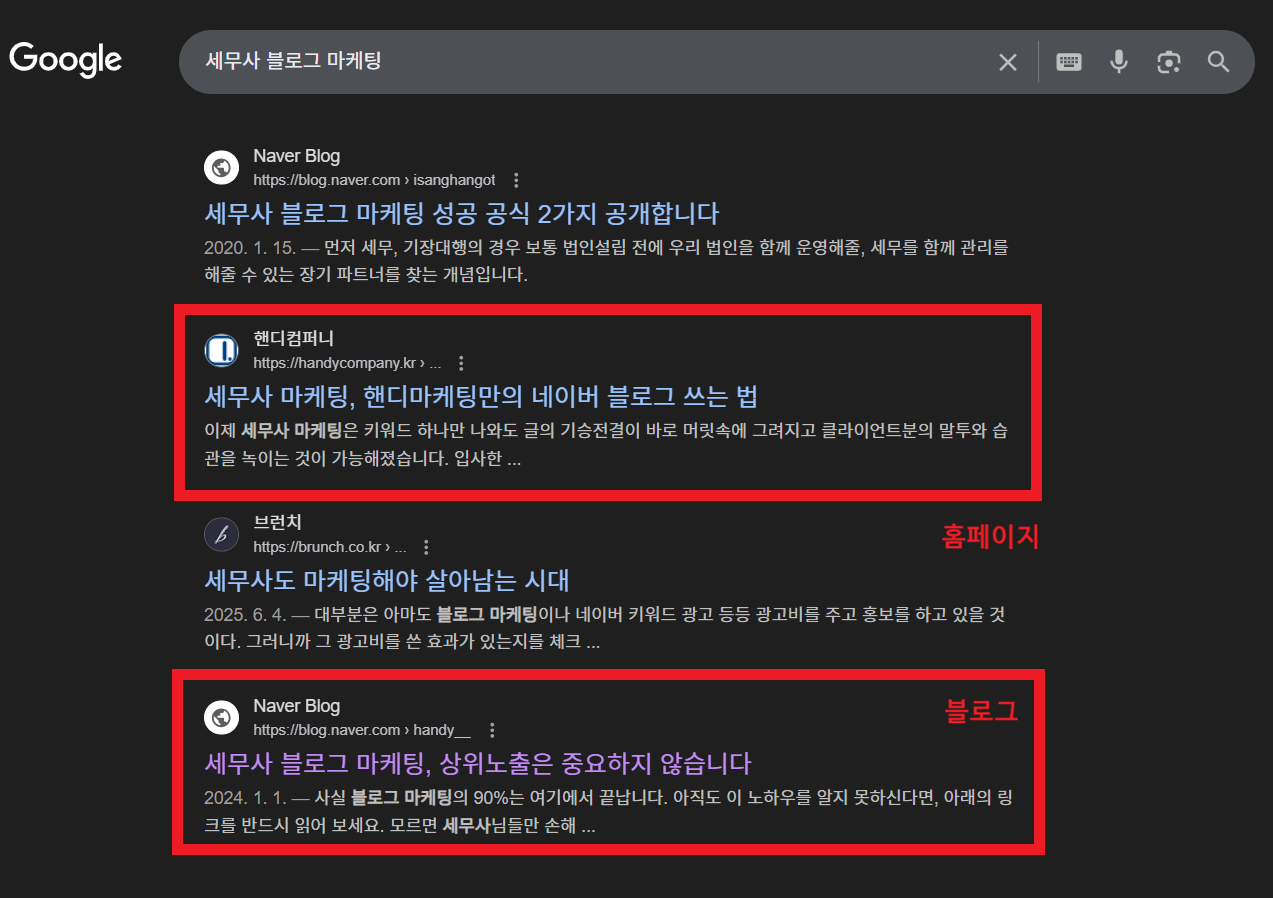The height and width of the screenshot is (898, 1273).
Task: Open the on-screen keyboard input tool
Action: click(1069, 62)
